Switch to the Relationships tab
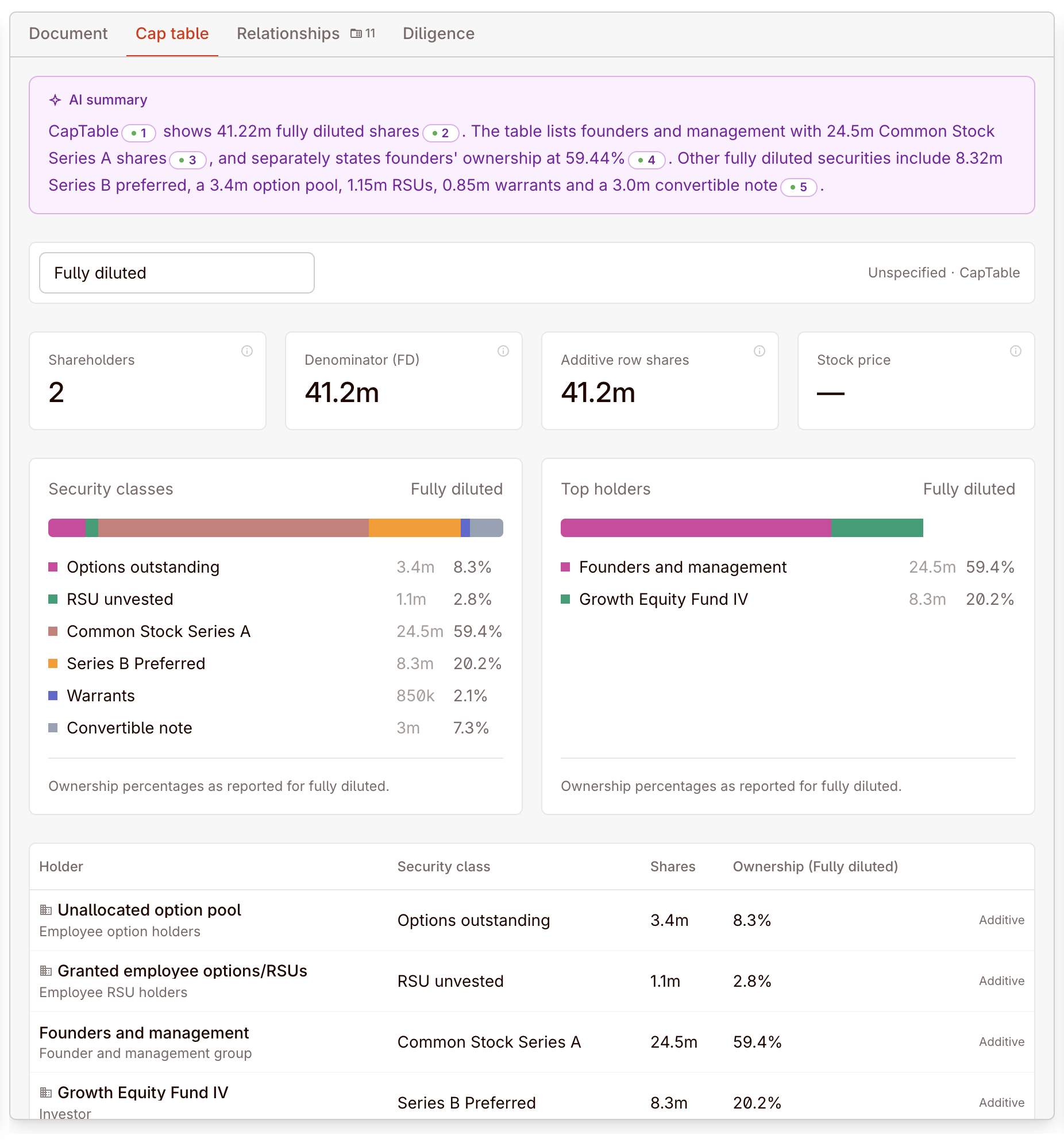The image size is (1064, 1143). click(288, 34)
